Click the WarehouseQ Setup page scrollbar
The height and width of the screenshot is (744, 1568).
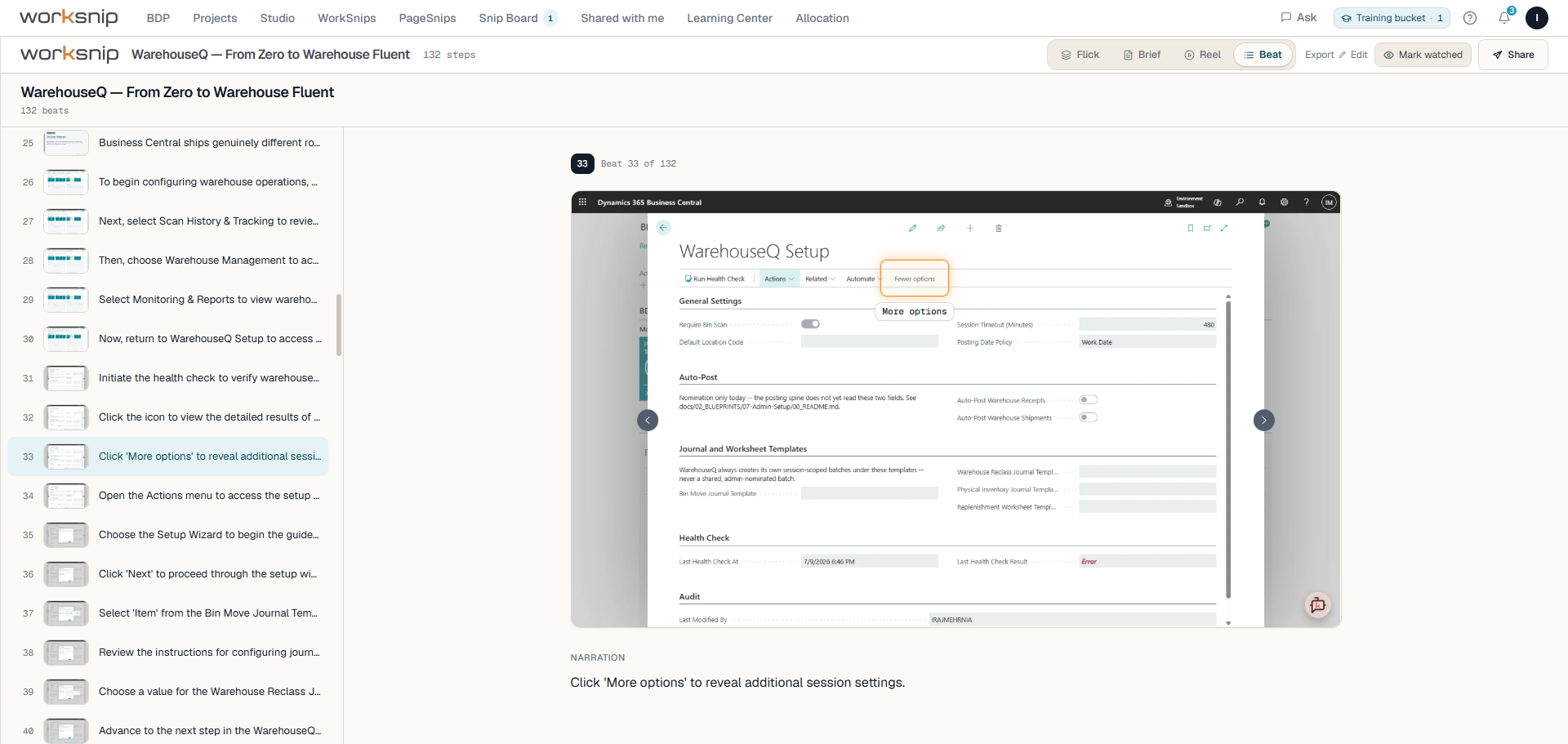1228,449
